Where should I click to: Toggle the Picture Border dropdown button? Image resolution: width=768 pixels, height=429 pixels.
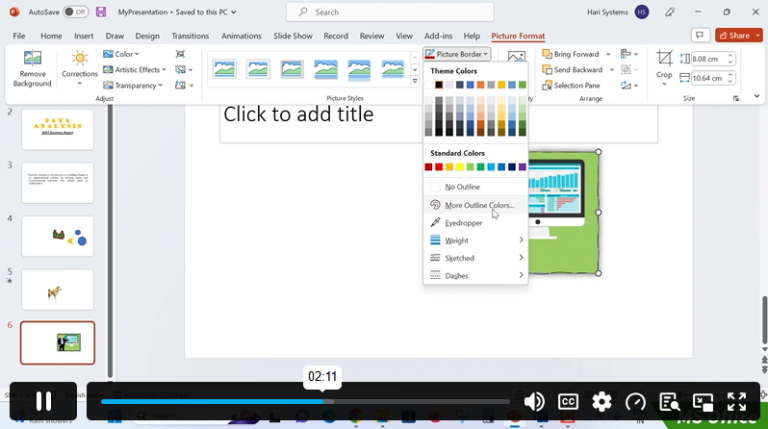[x=456, y=54]
